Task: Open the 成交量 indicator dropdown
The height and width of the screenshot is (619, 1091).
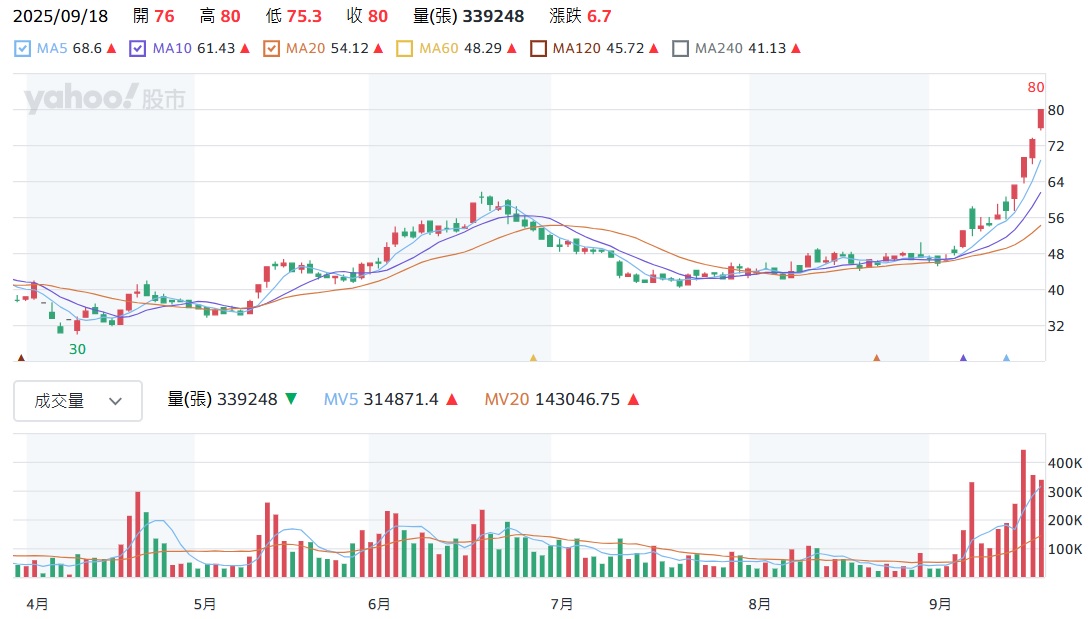Action: tap(78, 401)
